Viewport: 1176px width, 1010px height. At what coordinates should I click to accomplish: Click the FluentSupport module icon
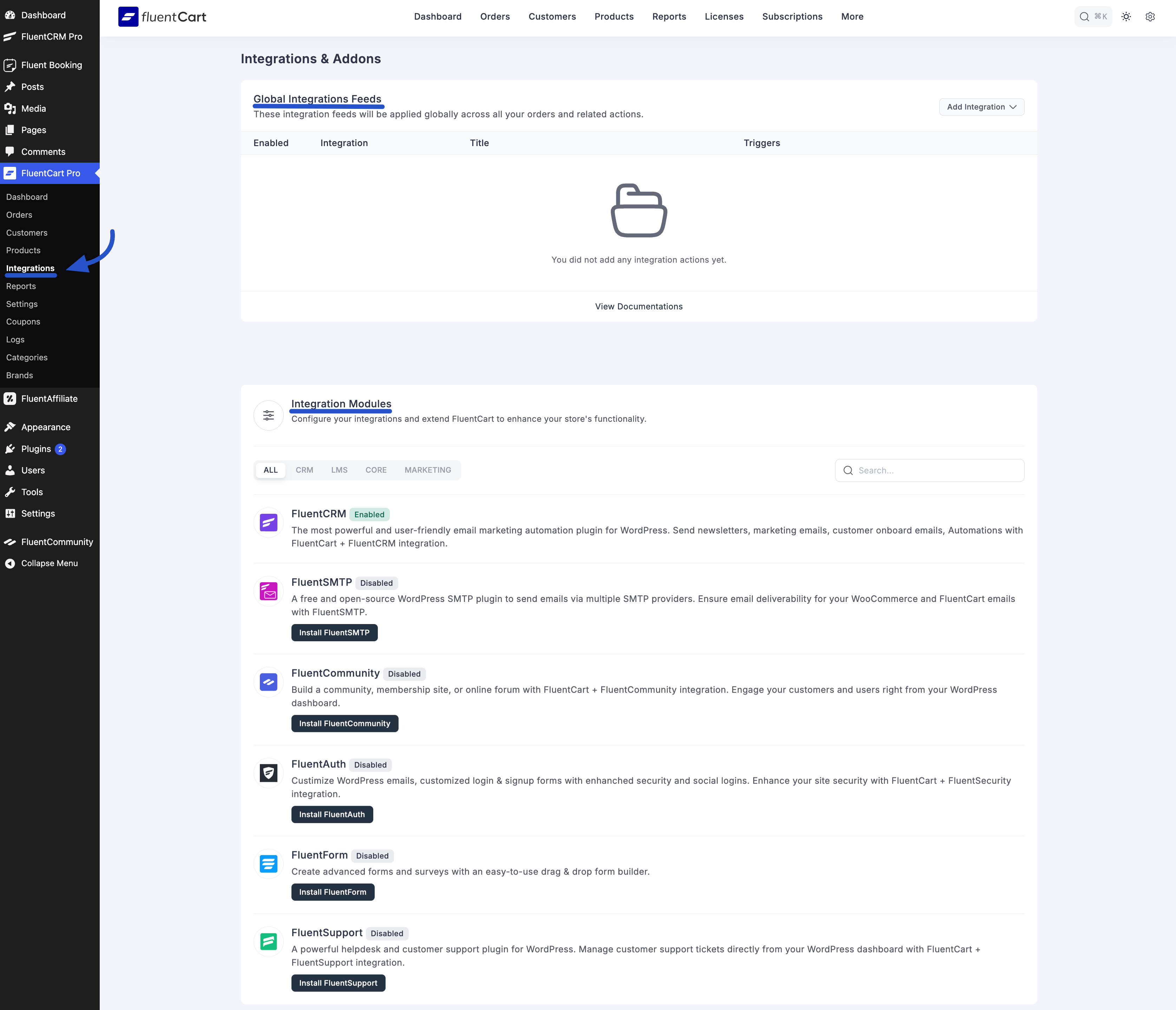[269, 942]
